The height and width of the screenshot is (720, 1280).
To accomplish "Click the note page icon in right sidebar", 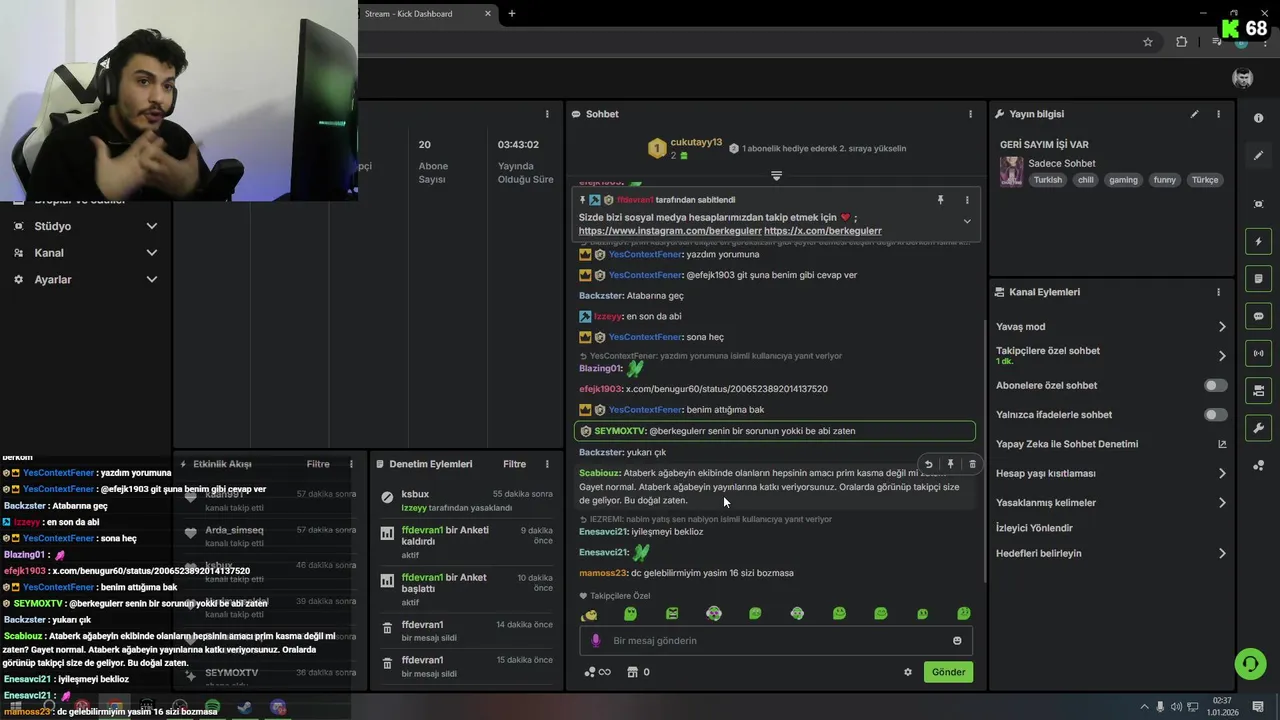I will point(1258,278).
